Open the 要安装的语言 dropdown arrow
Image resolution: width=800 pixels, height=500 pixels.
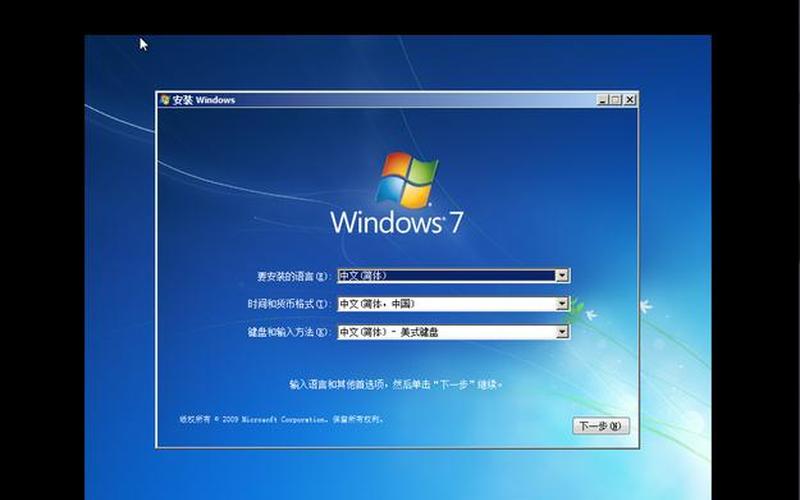[x=562, y=276]
